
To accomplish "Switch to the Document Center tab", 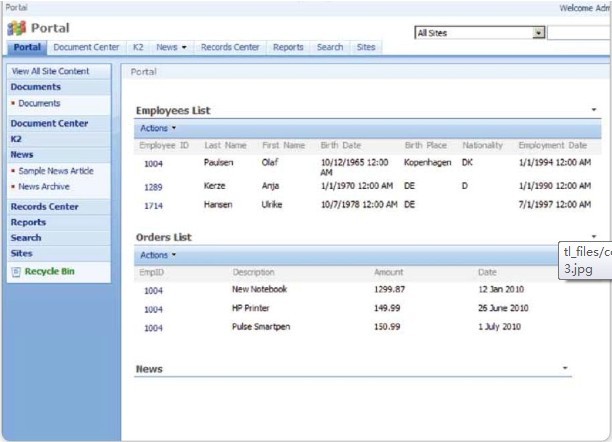I will click(x=86, y=47).
